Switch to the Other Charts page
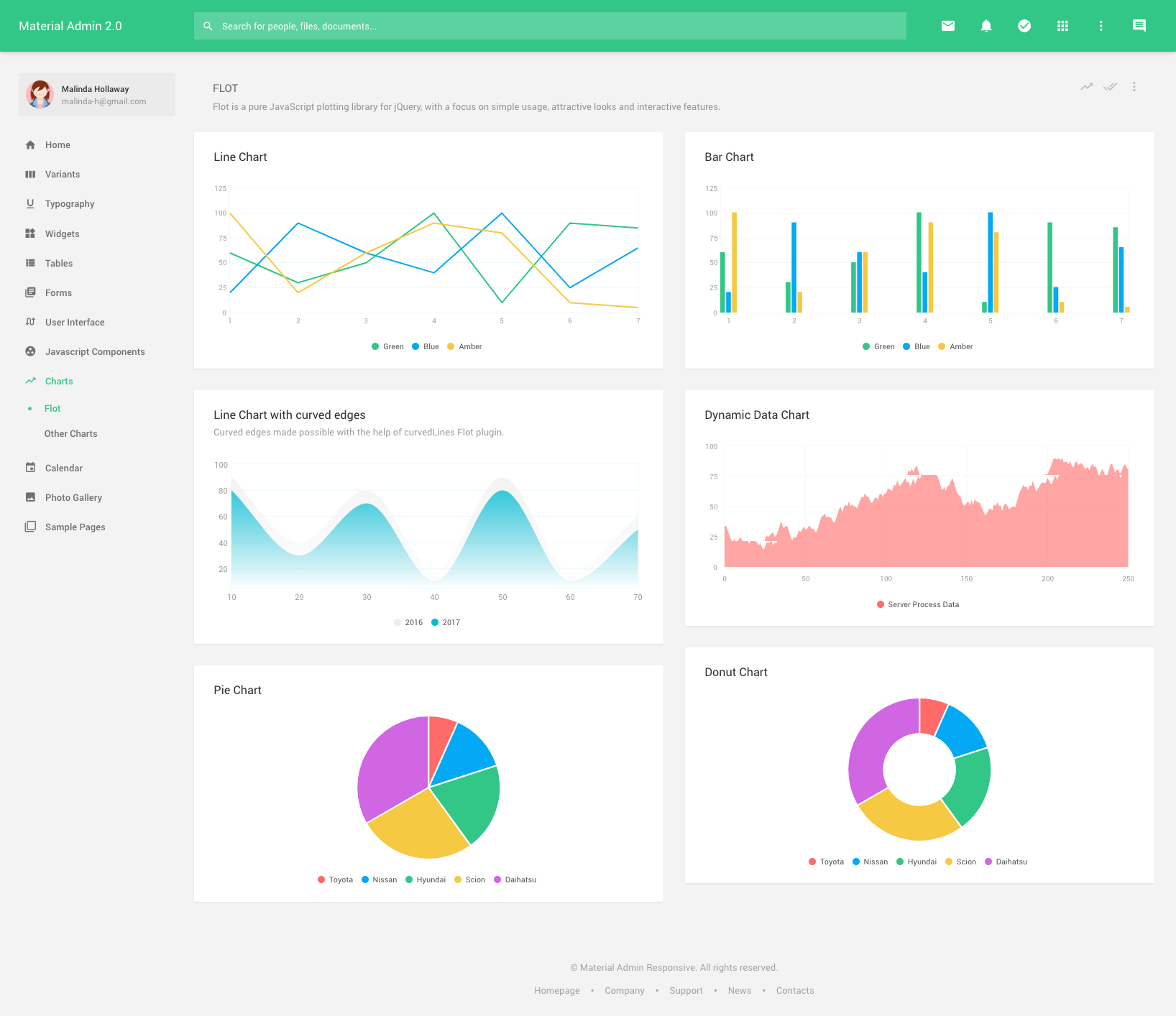This screenshot has height=1016, width=1176. [x=70, y=433]
